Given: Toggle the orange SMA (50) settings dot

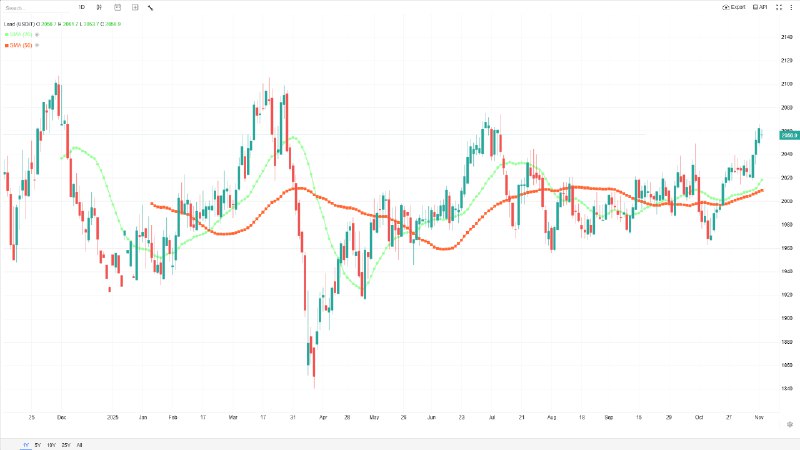Looking at the screenshot, I should (39, 45).
